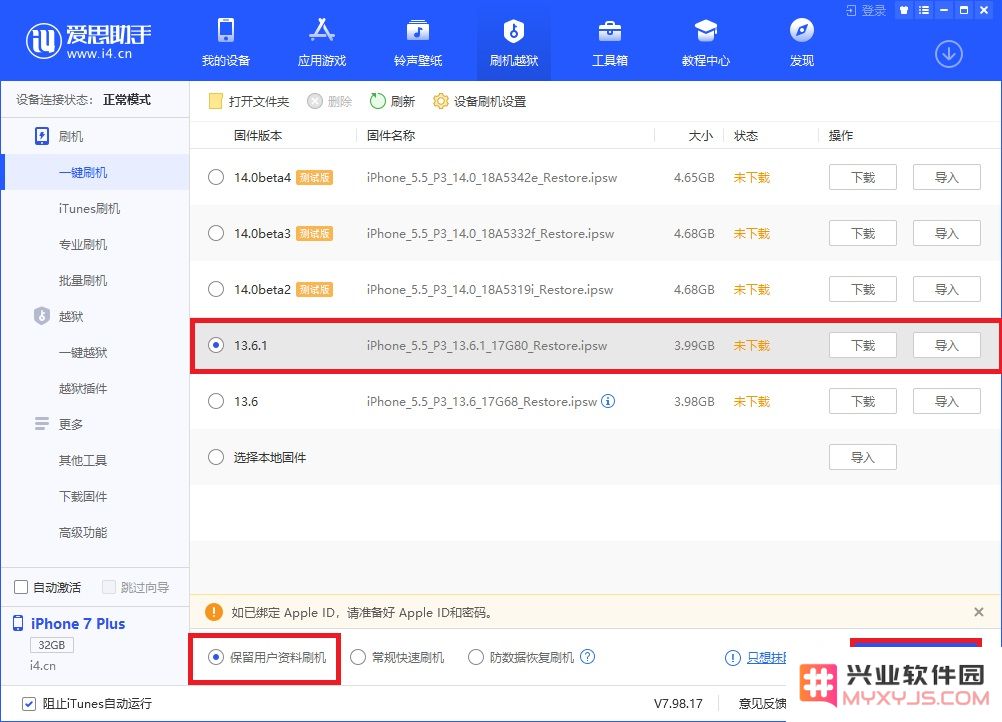This screenshot has height=722, width=1002.
Task: Select 13.6 firmware radio button
Action: pyautogui.click(x=216, y=401)
